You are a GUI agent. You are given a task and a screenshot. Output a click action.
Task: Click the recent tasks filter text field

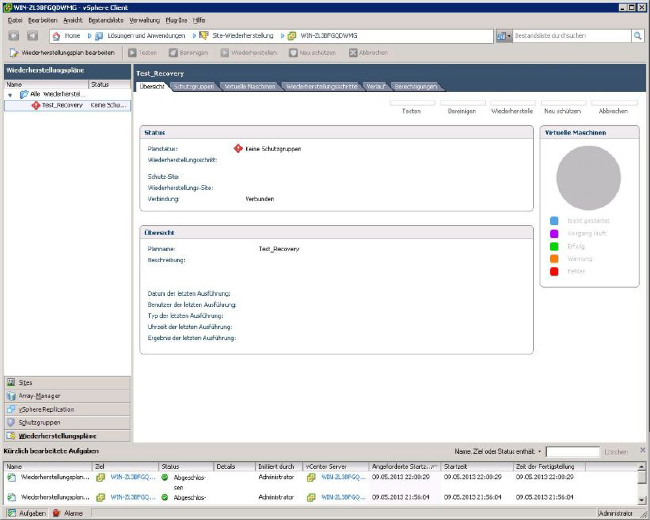[573, 452]
